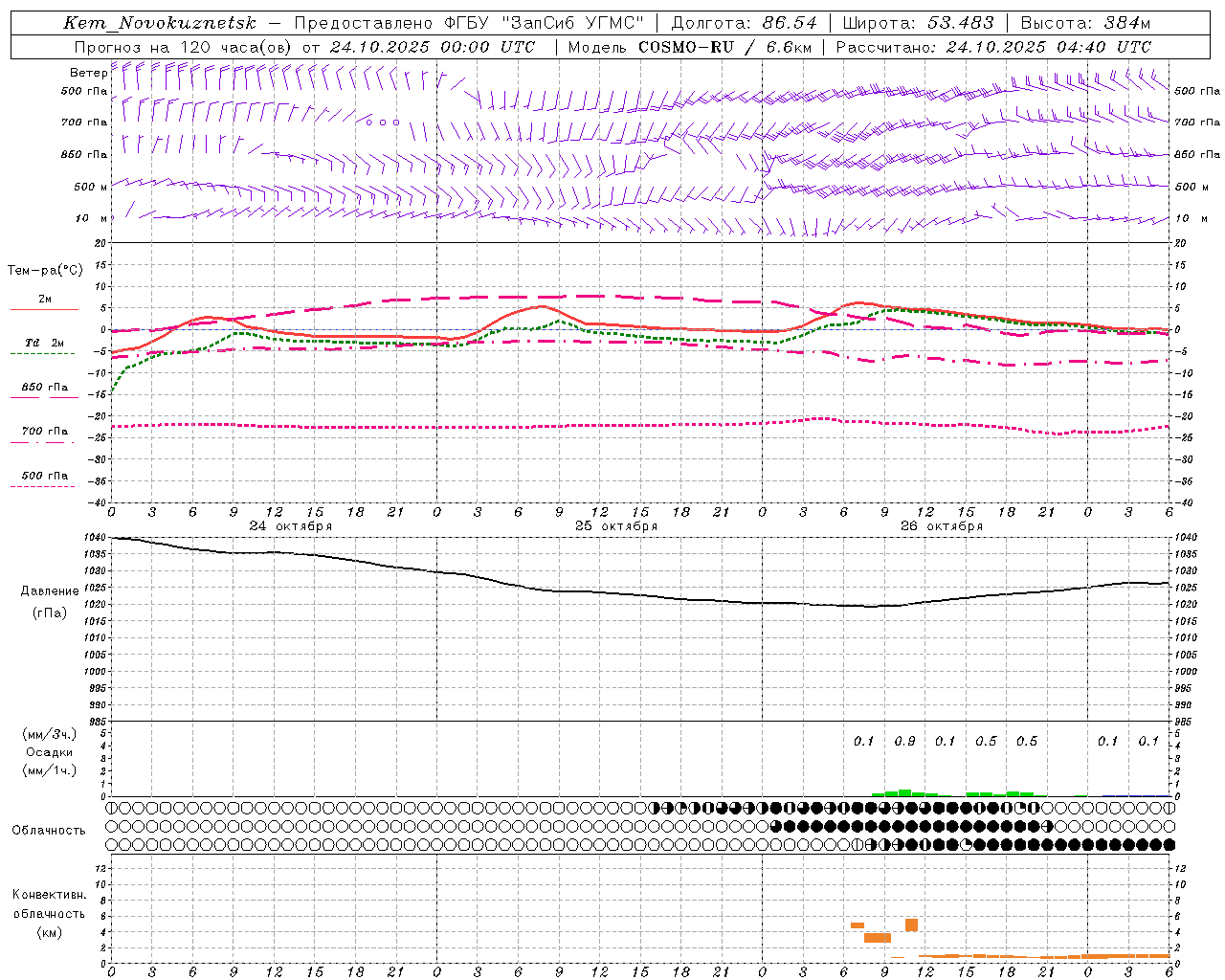The width and height of the screenshot is (1225, 980).
Task: Select the Td 2м dew point legend entry
Action: (45, 343)
